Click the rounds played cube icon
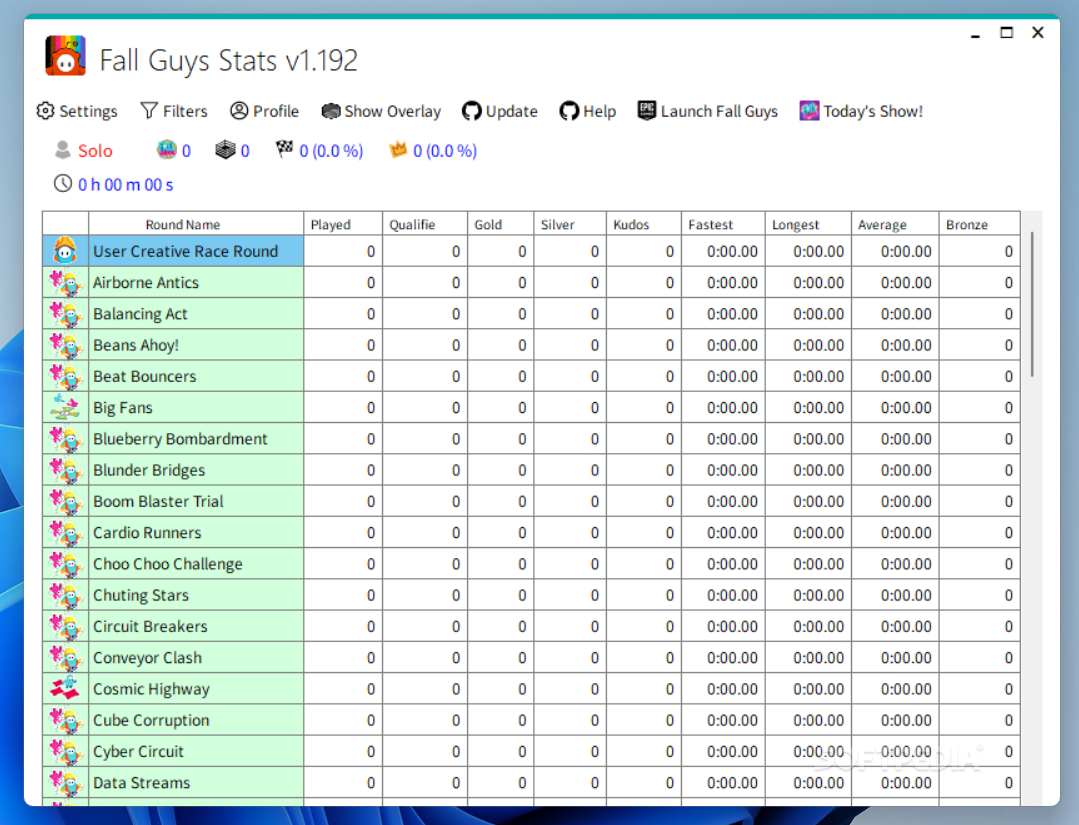 pos(225,149)
